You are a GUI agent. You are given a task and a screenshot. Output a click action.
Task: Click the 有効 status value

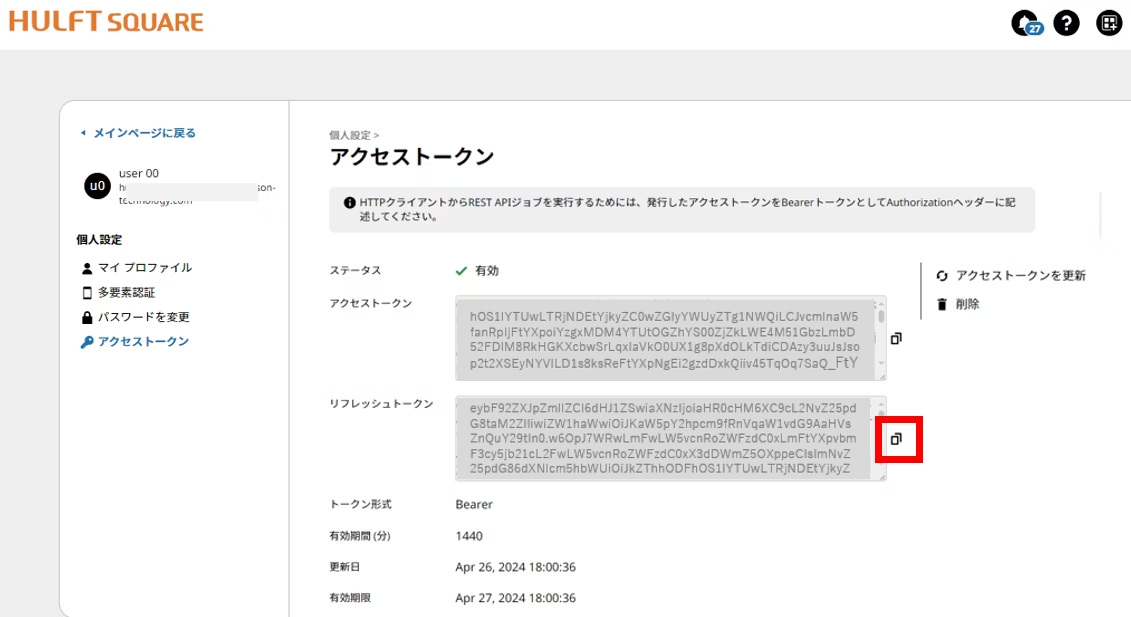(487, 271)
